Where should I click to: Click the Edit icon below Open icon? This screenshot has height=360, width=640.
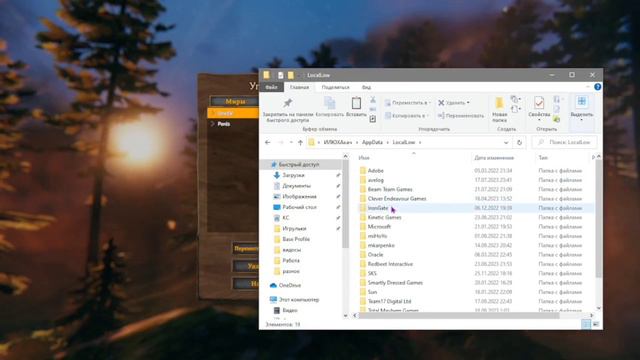click(x=557, y=109)
